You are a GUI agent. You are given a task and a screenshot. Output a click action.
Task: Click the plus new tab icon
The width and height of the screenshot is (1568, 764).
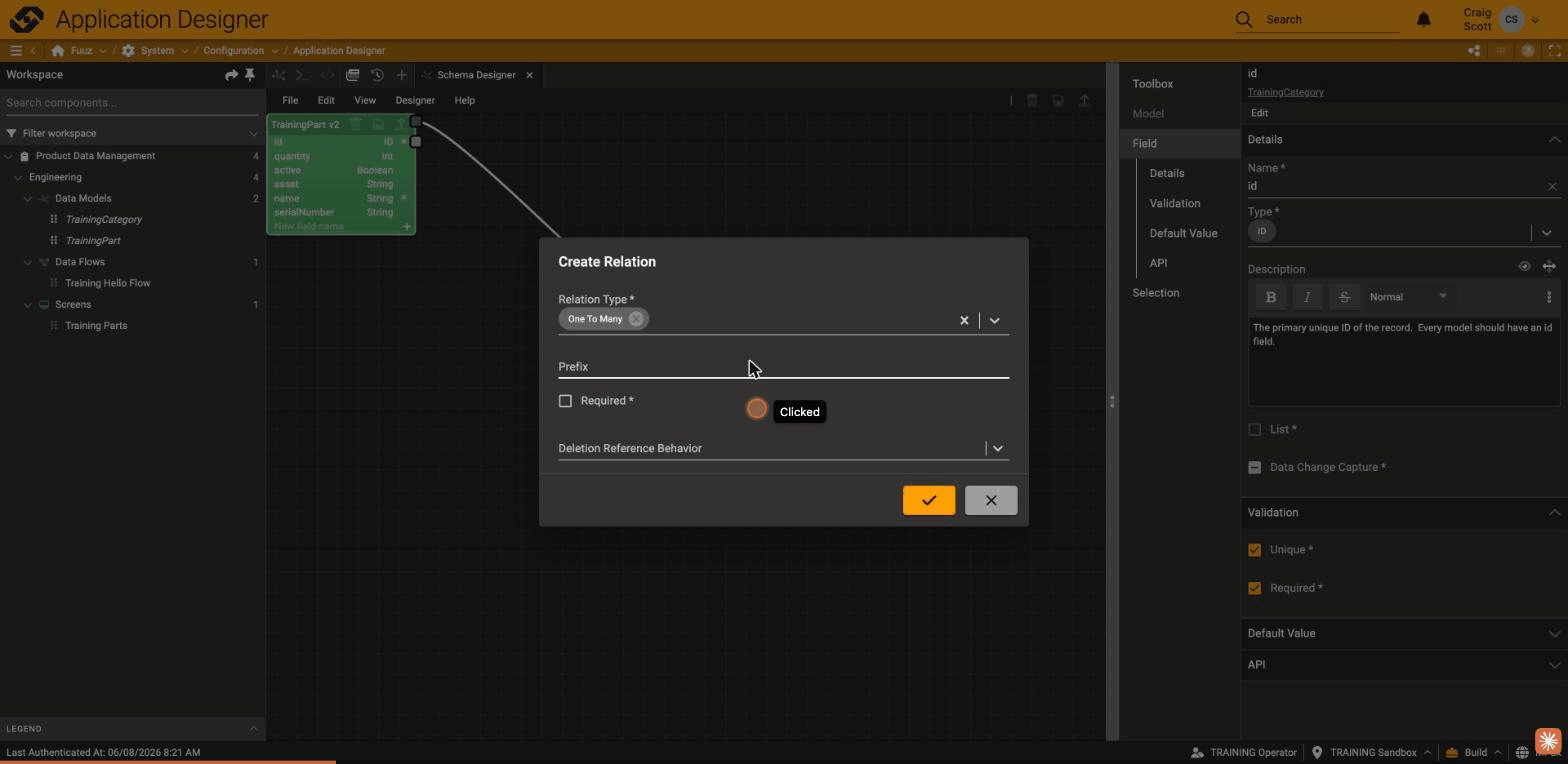(401, 75)
